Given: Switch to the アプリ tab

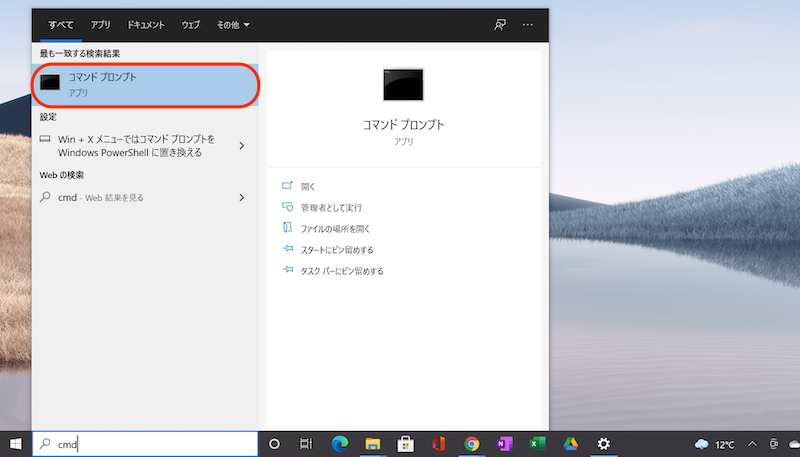Looking at the screenshot, I should point(101,23).
